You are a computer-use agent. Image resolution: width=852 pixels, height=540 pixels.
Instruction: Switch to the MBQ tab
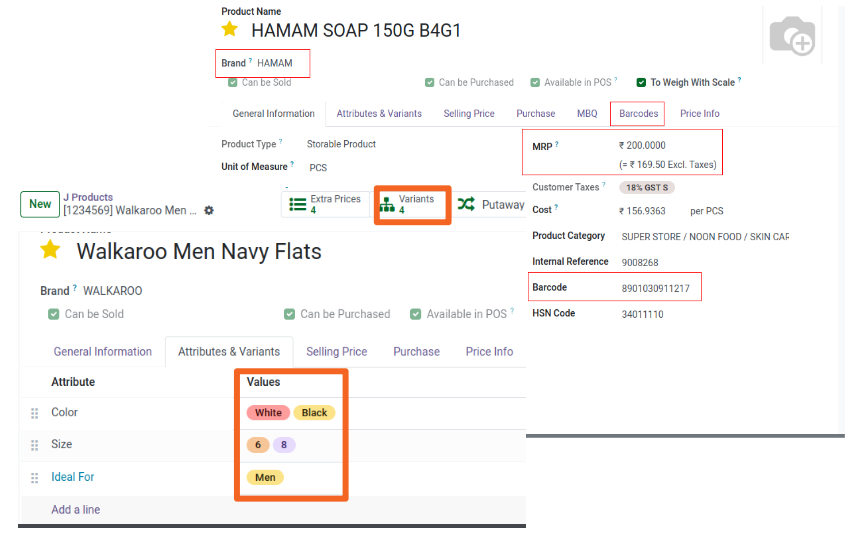tap(587, 114)
